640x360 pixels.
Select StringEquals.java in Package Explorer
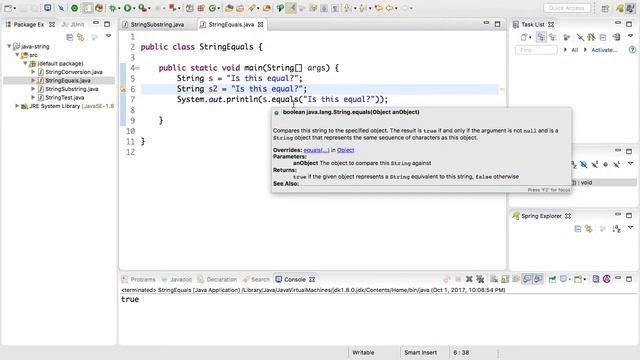coord(68,80)
